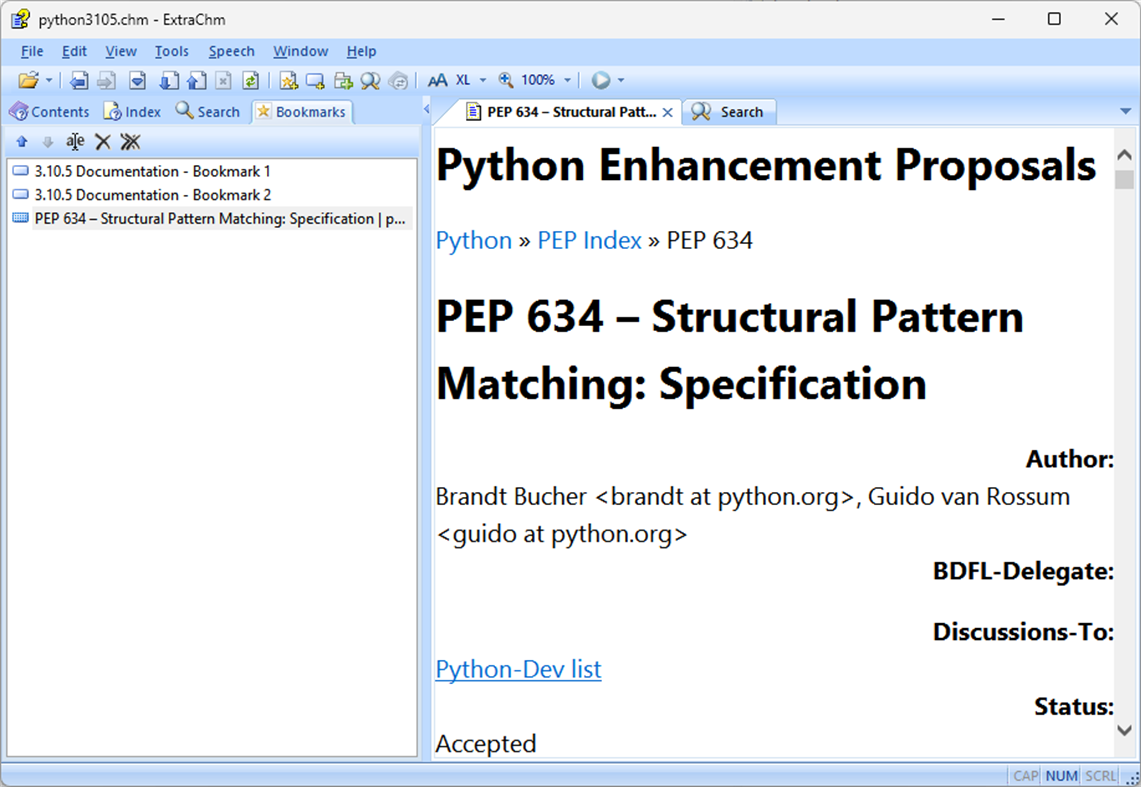Image resolution: width=1141 pixels, height=787 pixels.
Task: Close the PEP 634 document tab
Action: (x=667, y=113)
